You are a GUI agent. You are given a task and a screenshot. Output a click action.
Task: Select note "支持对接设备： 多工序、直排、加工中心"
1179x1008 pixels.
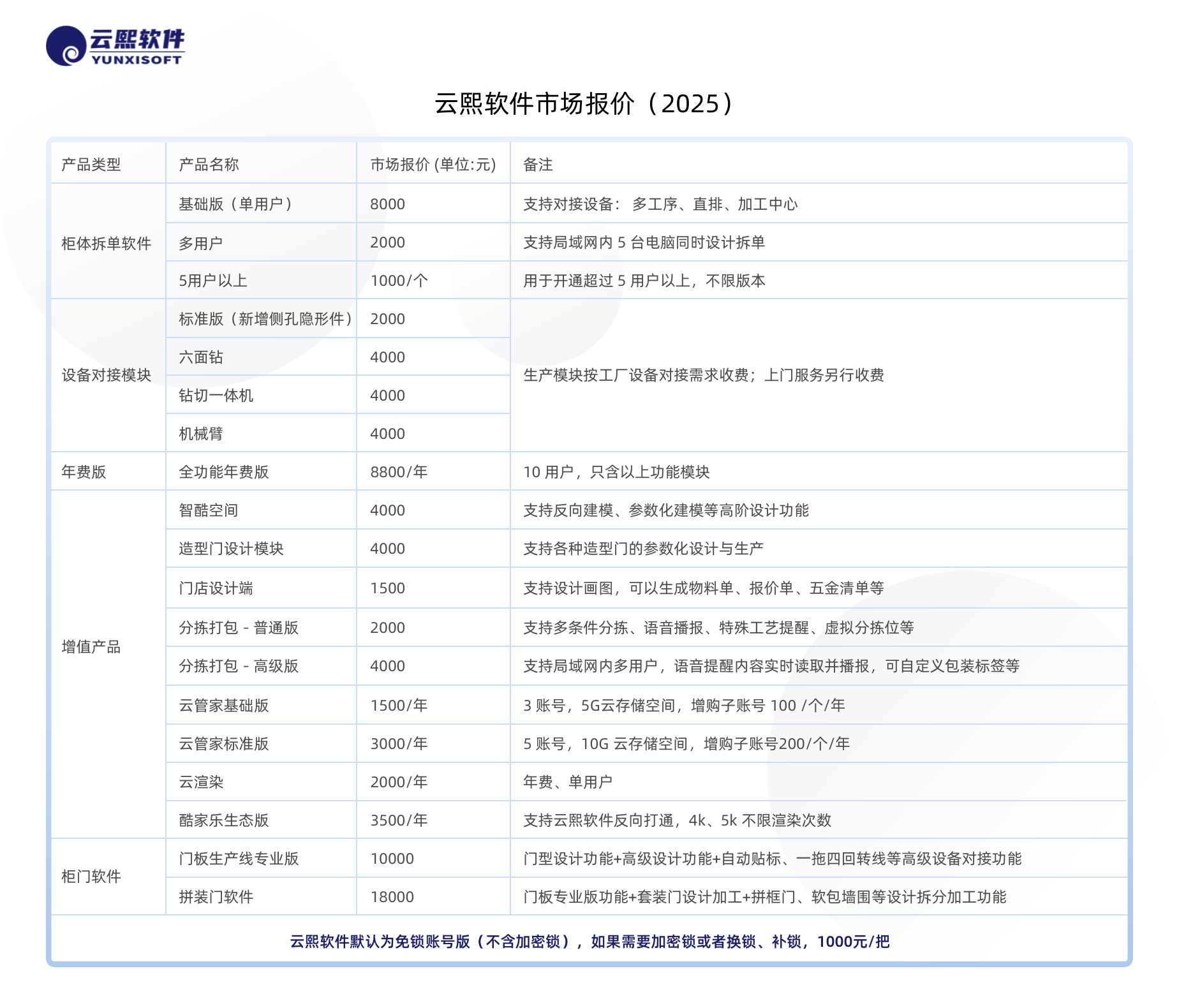click(660, 204)
